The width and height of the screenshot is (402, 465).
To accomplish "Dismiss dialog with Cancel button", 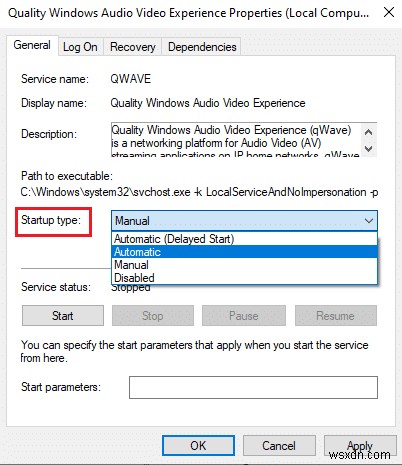I will (279, 445).
